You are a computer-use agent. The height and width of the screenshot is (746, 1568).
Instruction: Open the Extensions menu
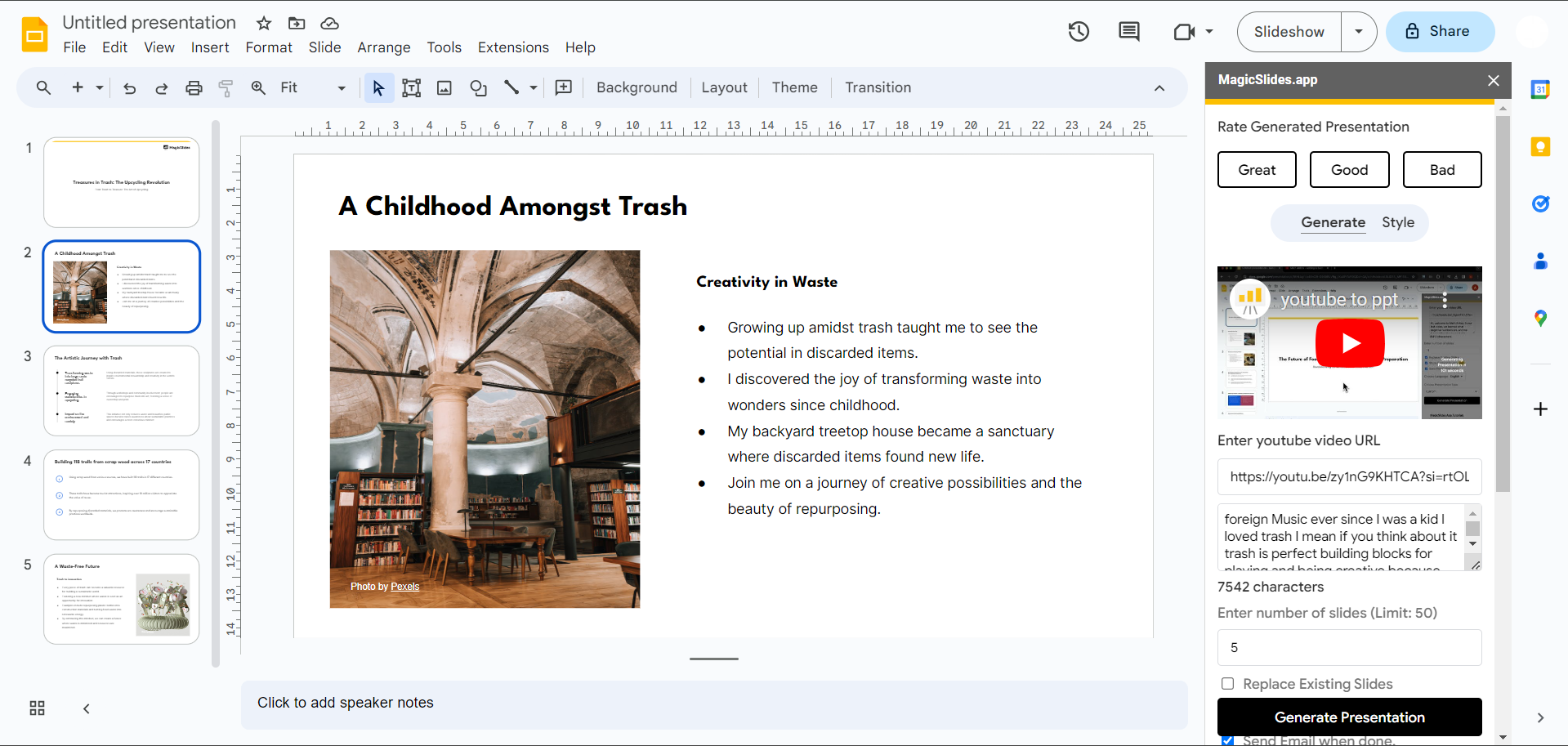tap(513, 47)
